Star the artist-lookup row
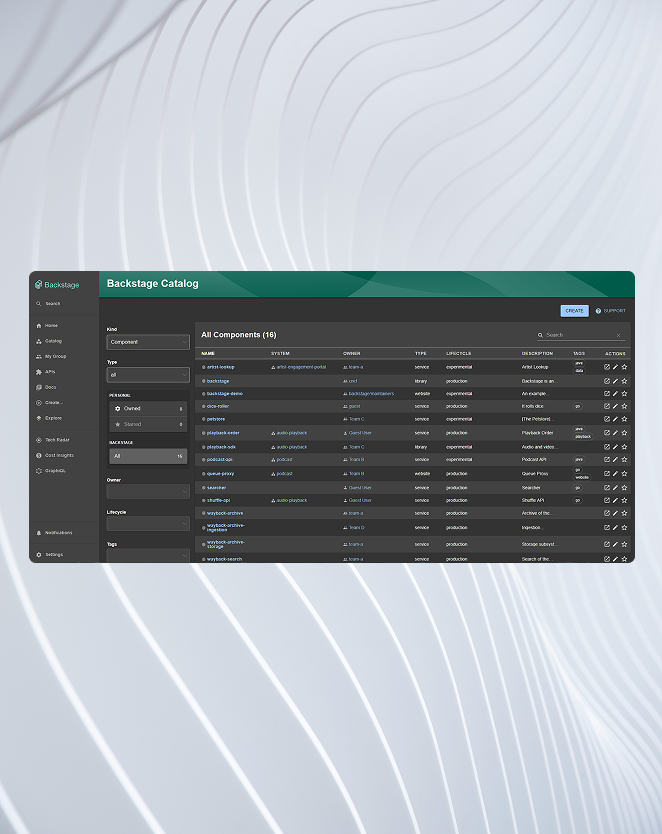Image resolution: width=662 pixels, height=834 pixels. pyautogui.click(x=624, y=367)
